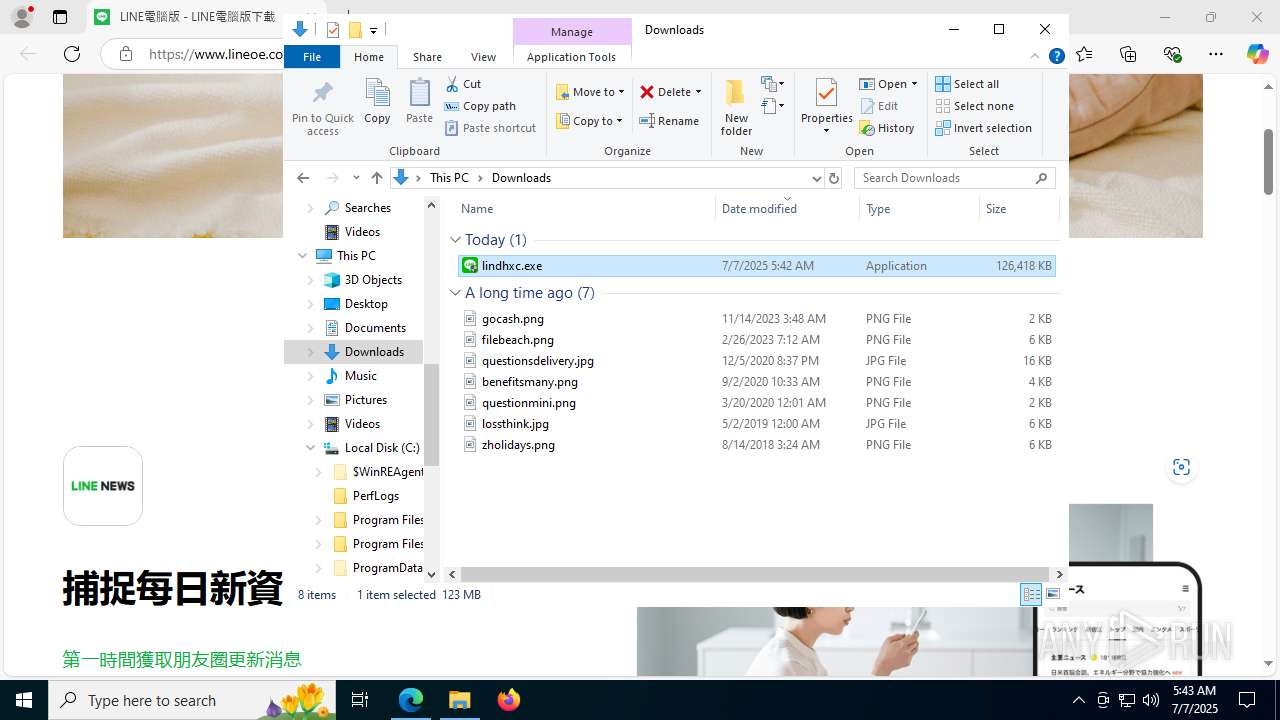
Task: Sort by Size column header
Action: pyautogui.click(x=1019, y=209)
